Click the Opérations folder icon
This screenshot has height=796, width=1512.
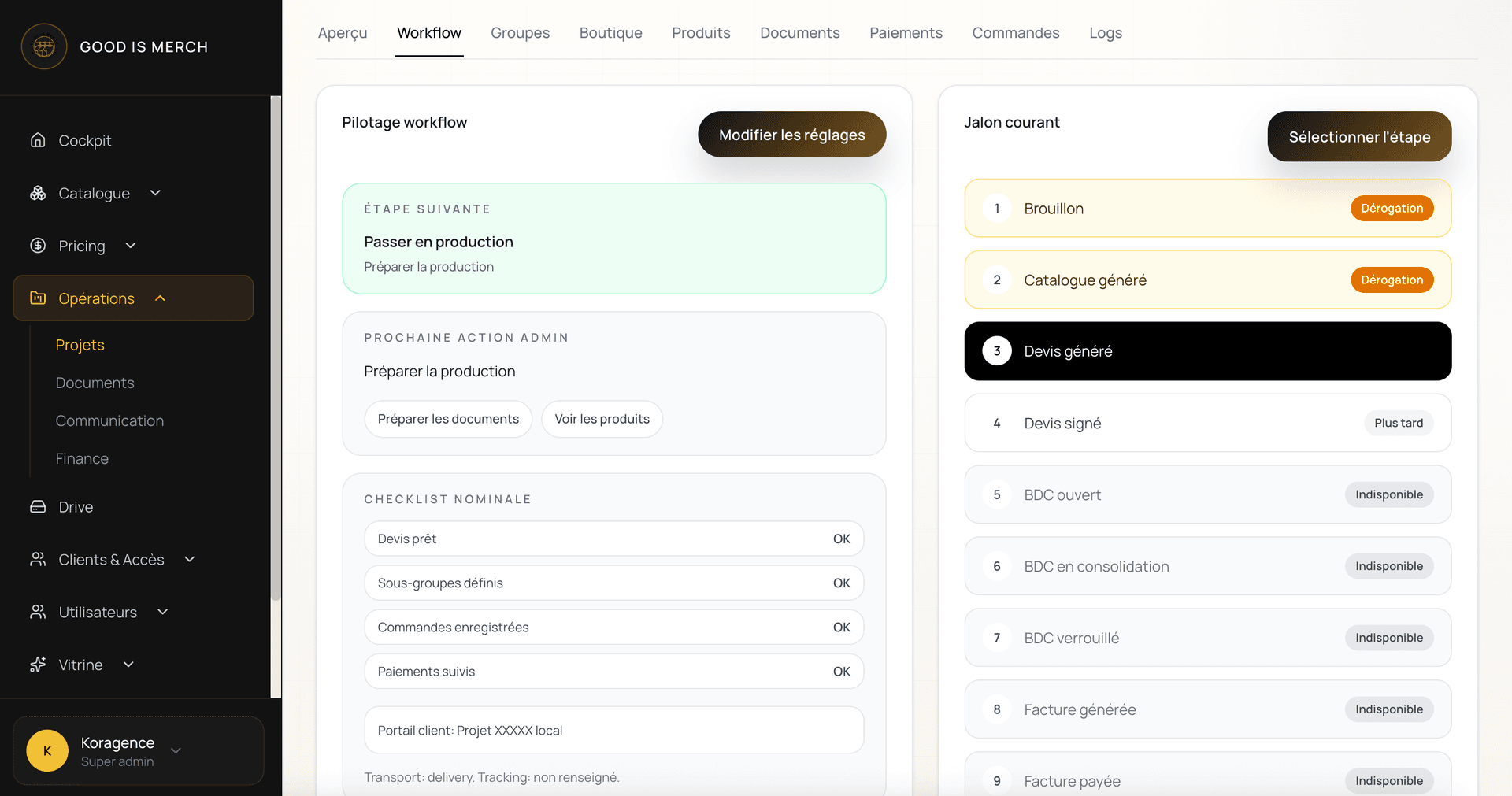click(38, 298)
